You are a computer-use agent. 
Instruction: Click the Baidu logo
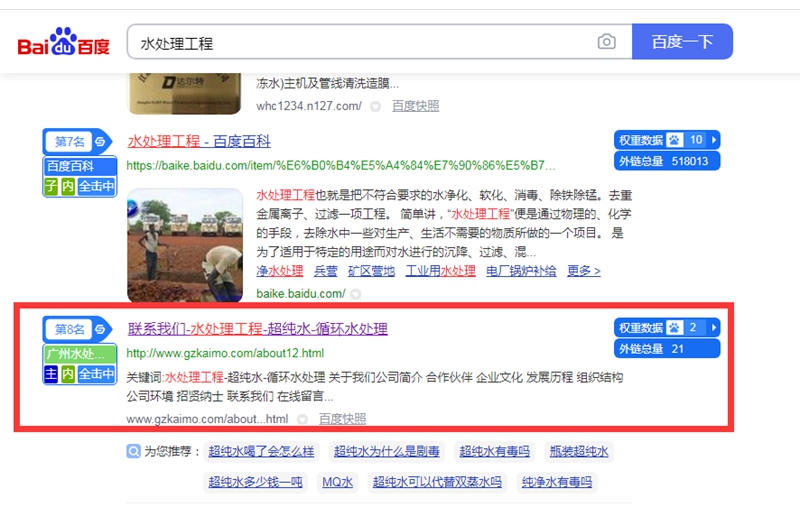coord(63,43)
